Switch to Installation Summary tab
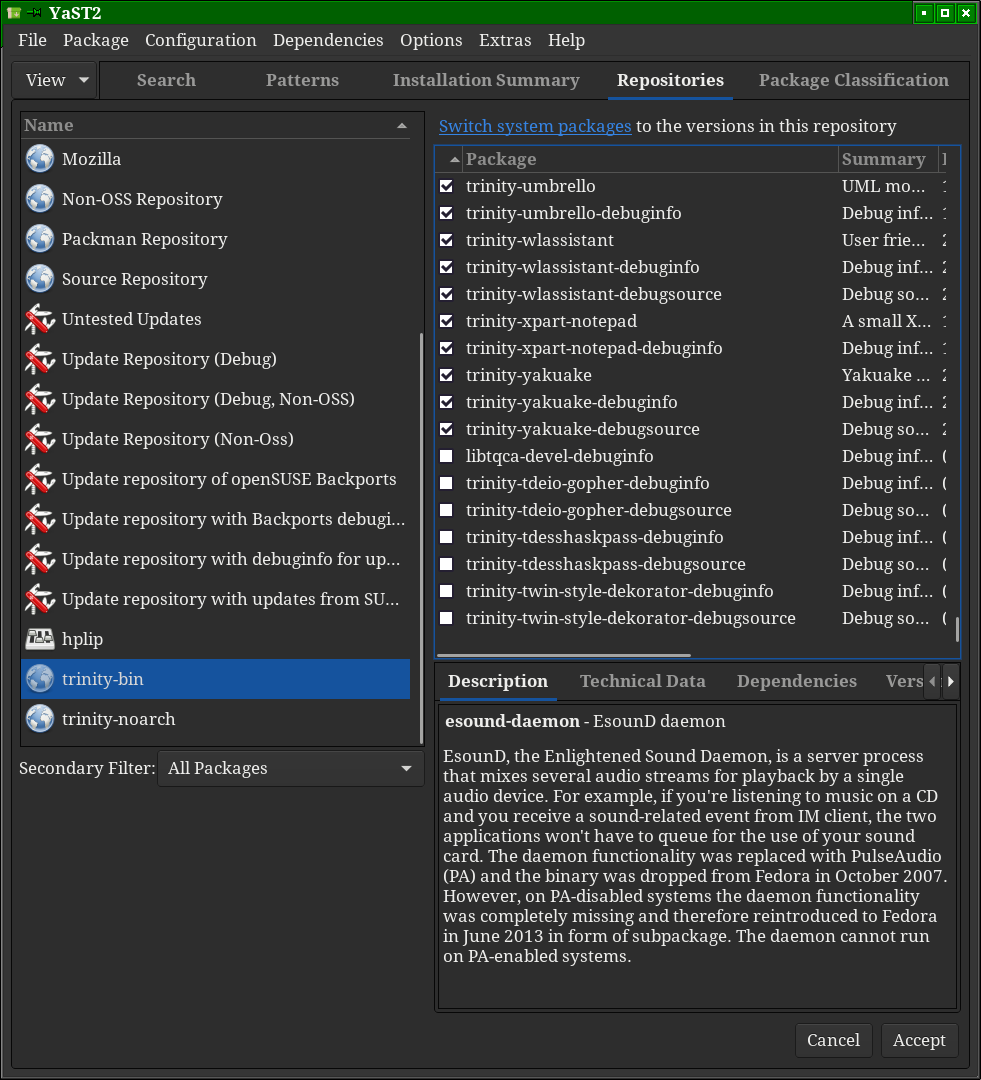 pos(486,80)
